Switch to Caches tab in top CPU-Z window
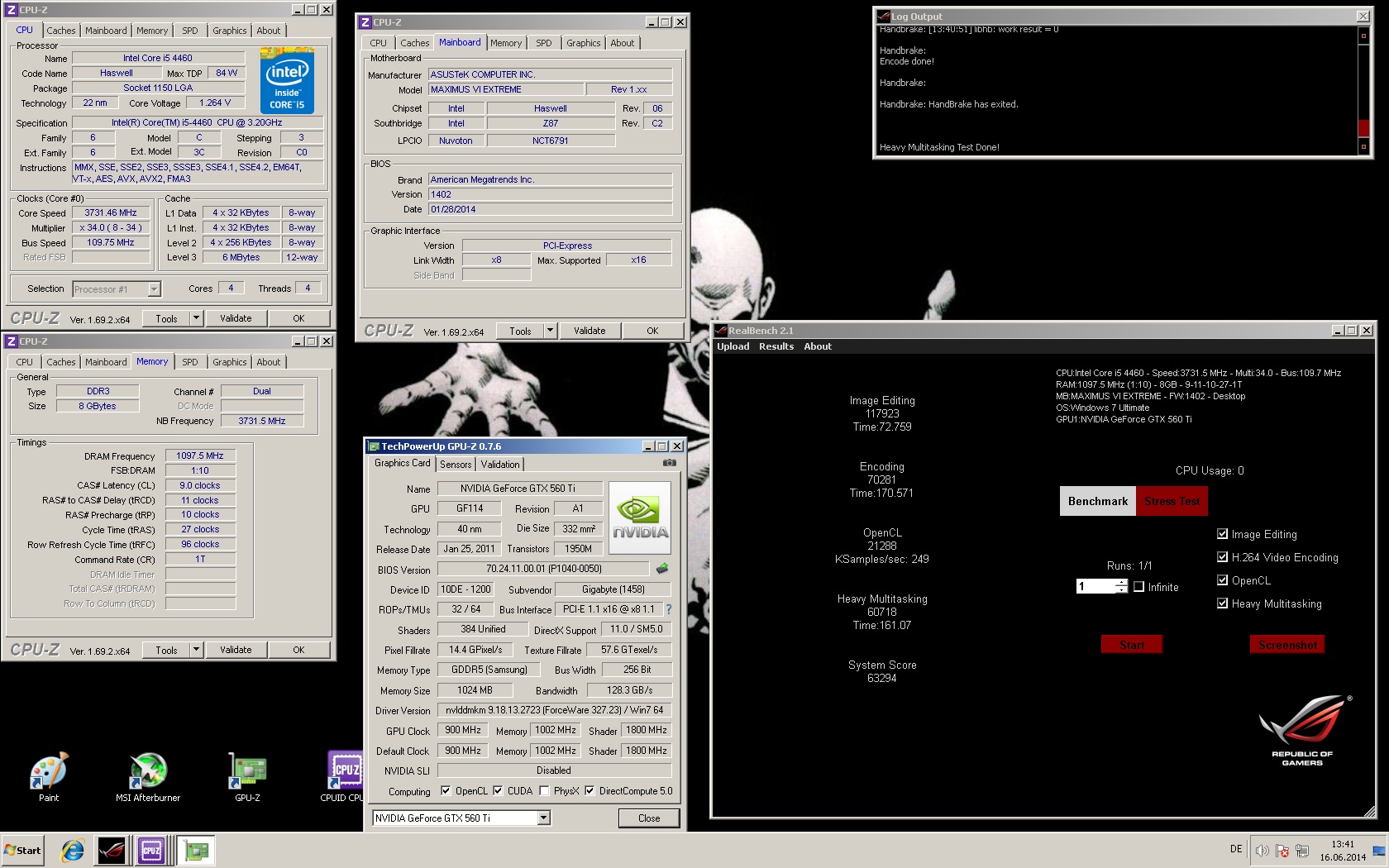Viewport: 1389px width, 868px height. coord(60,31)
